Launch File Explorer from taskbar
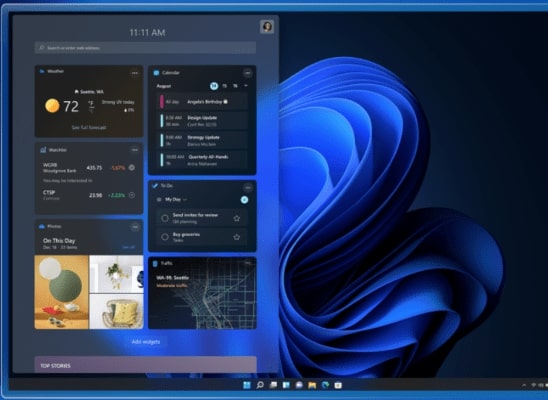Screen dimensions: 548x400 (x=312, y=385)
